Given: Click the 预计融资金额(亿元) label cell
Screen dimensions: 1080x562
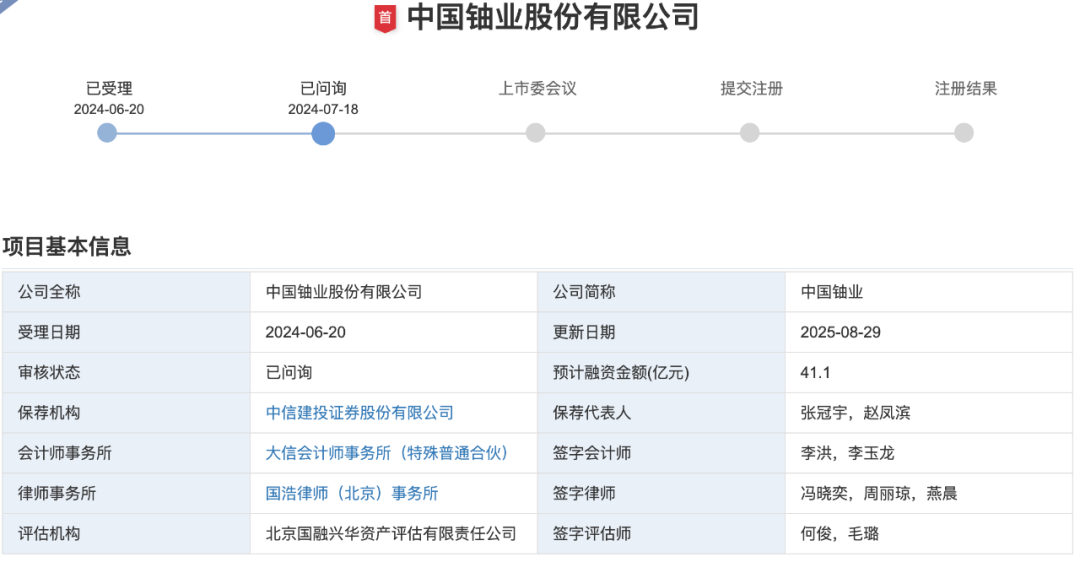Looking at the screenshot, I should (661, 373).
